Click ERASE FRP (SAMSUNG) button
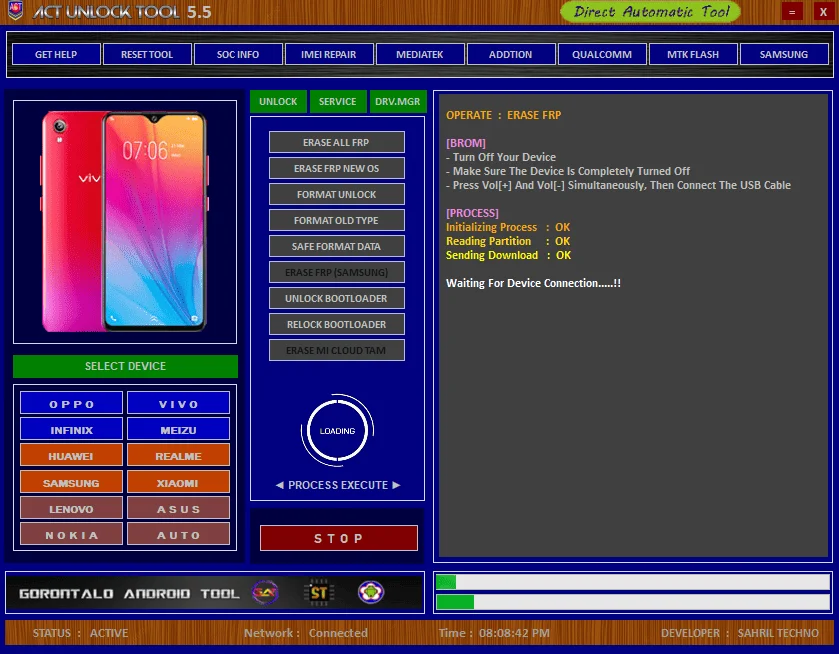The image size is (839, 654). (x=337, y=272)
